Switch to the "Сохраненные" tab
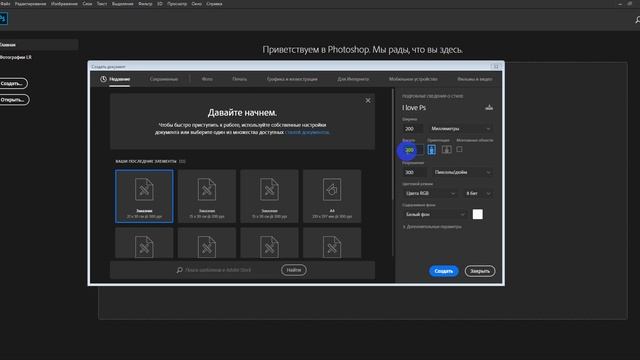 tap(164, 79)
